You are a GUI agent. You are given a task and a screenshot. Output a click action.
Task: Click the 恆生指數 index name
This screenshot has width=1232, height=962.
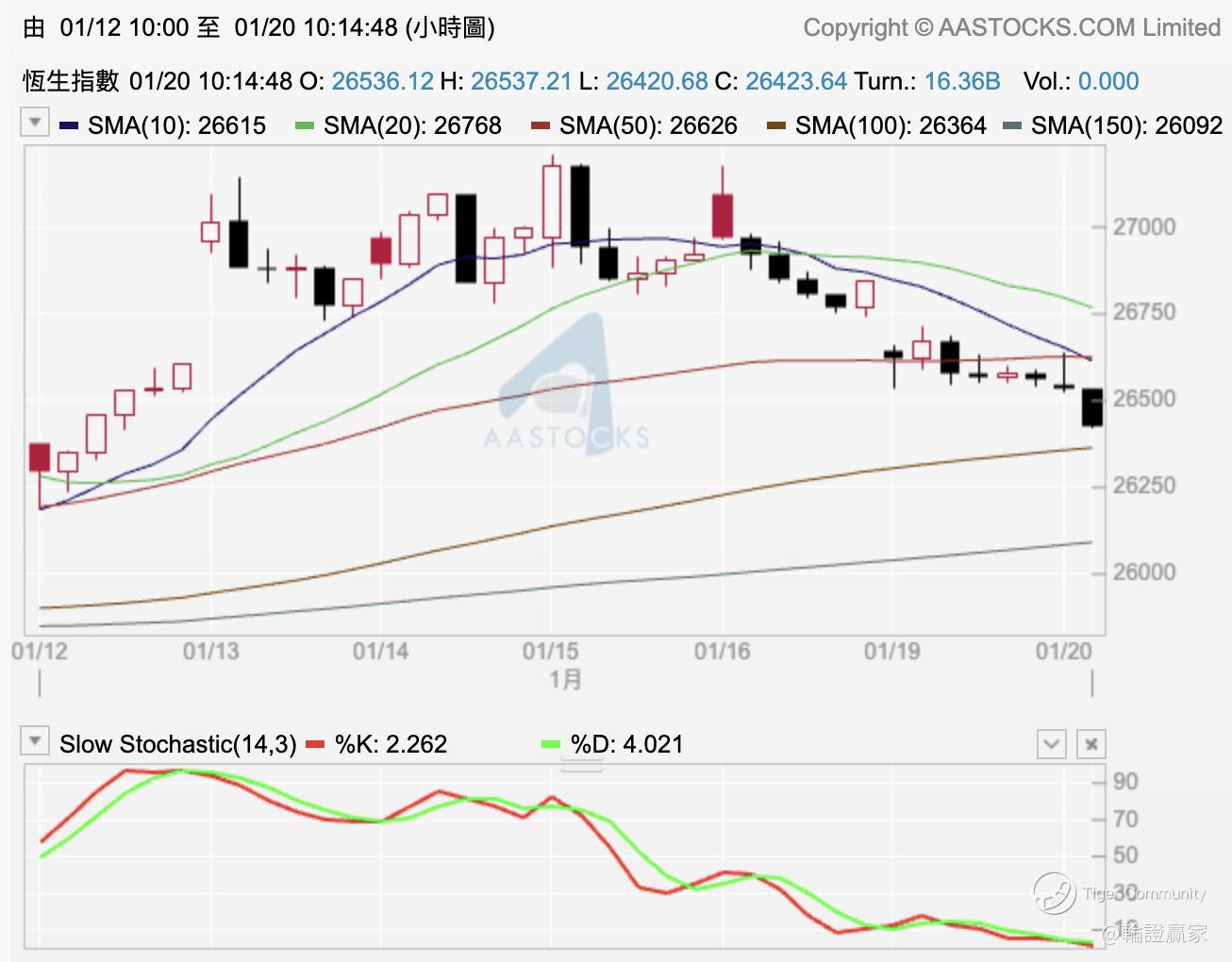[x=72, y=81]
